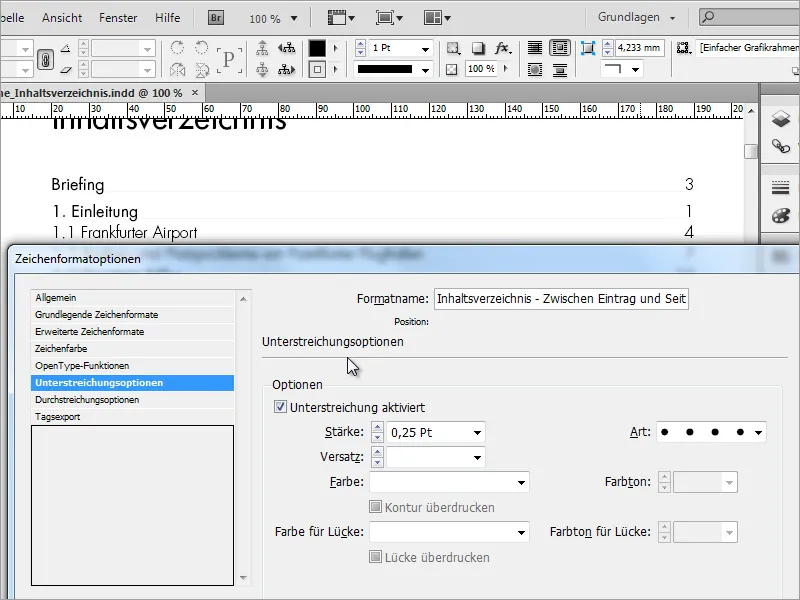This screenshot has height=600, width=800.
Task: Open the Ansicht menu
Action: click(62, 18)
